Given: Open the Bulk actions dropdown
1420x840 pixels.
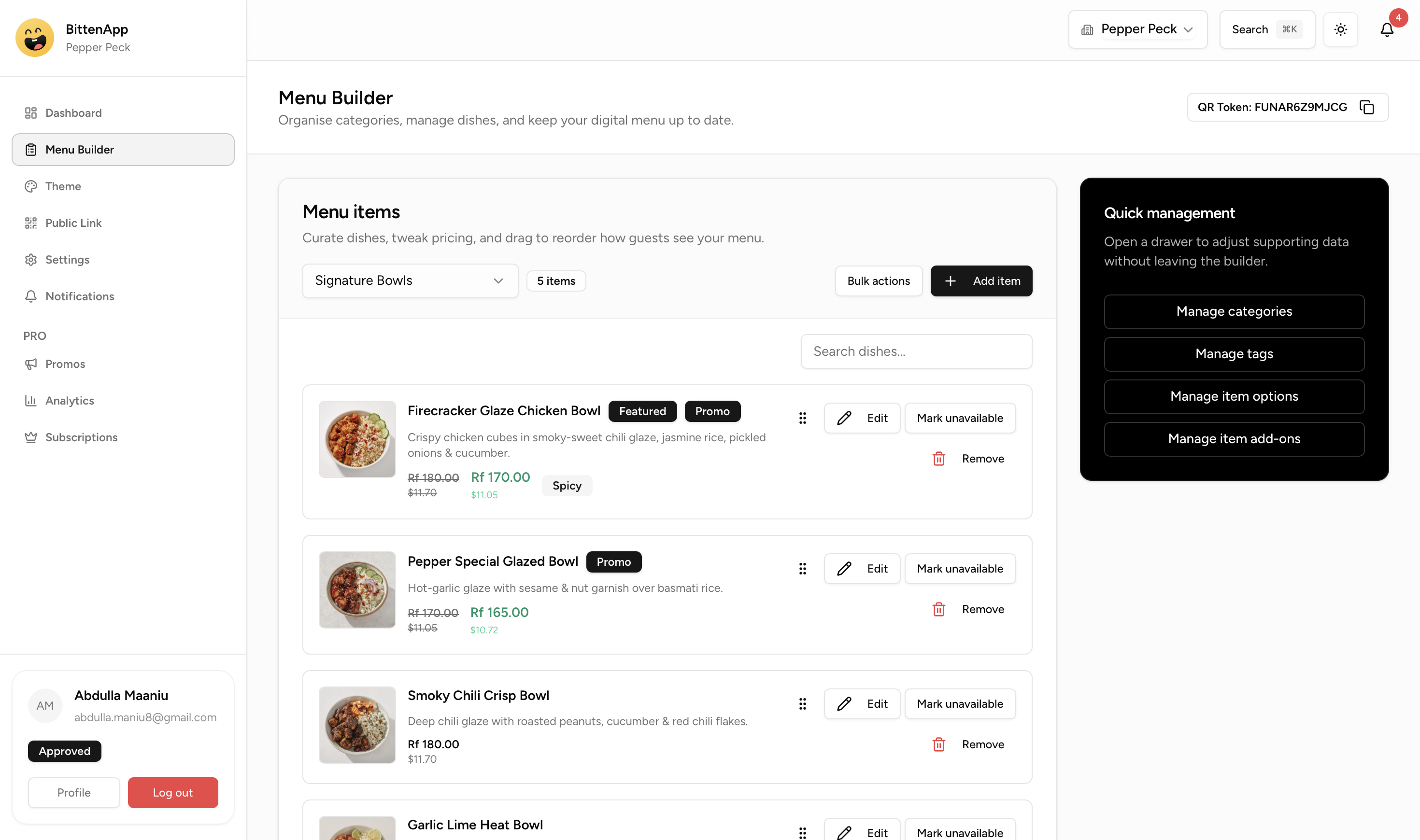Looking at the screenshot, I should click(x=878, y=280).
